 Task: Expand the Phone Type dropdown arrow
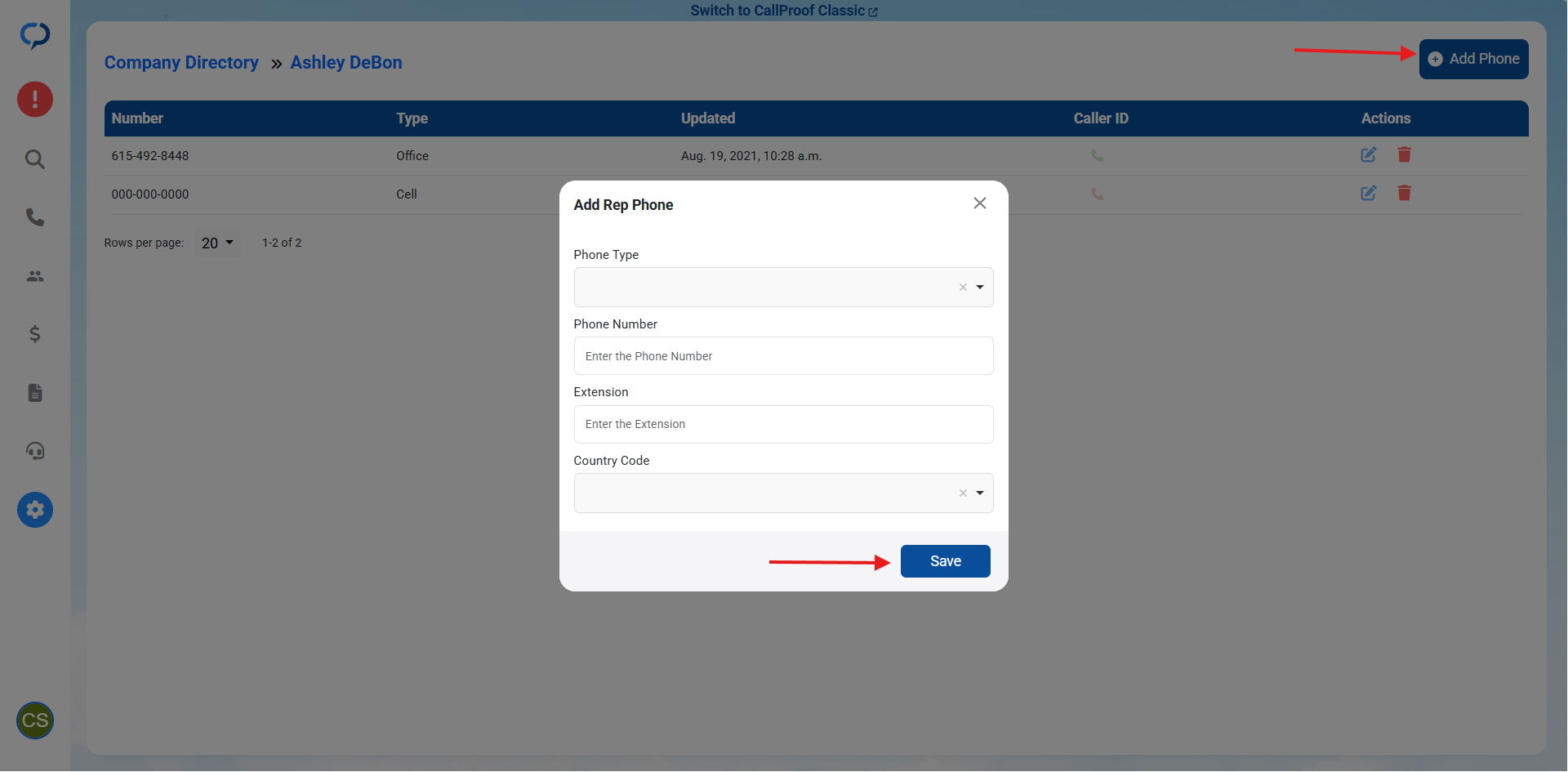pos(980,287)
